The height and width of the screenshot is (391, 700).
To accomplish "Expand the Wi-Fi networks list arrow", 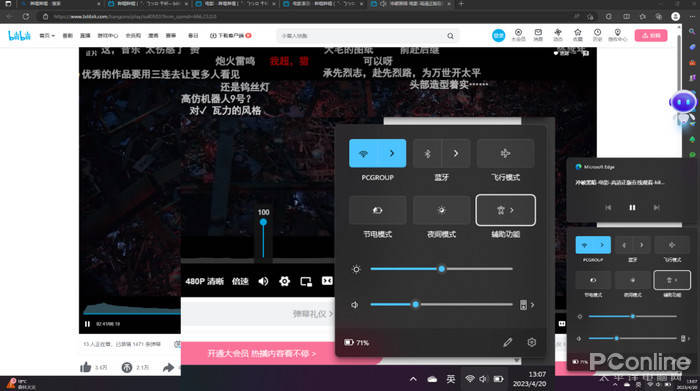I will click(x=392, y=153).
